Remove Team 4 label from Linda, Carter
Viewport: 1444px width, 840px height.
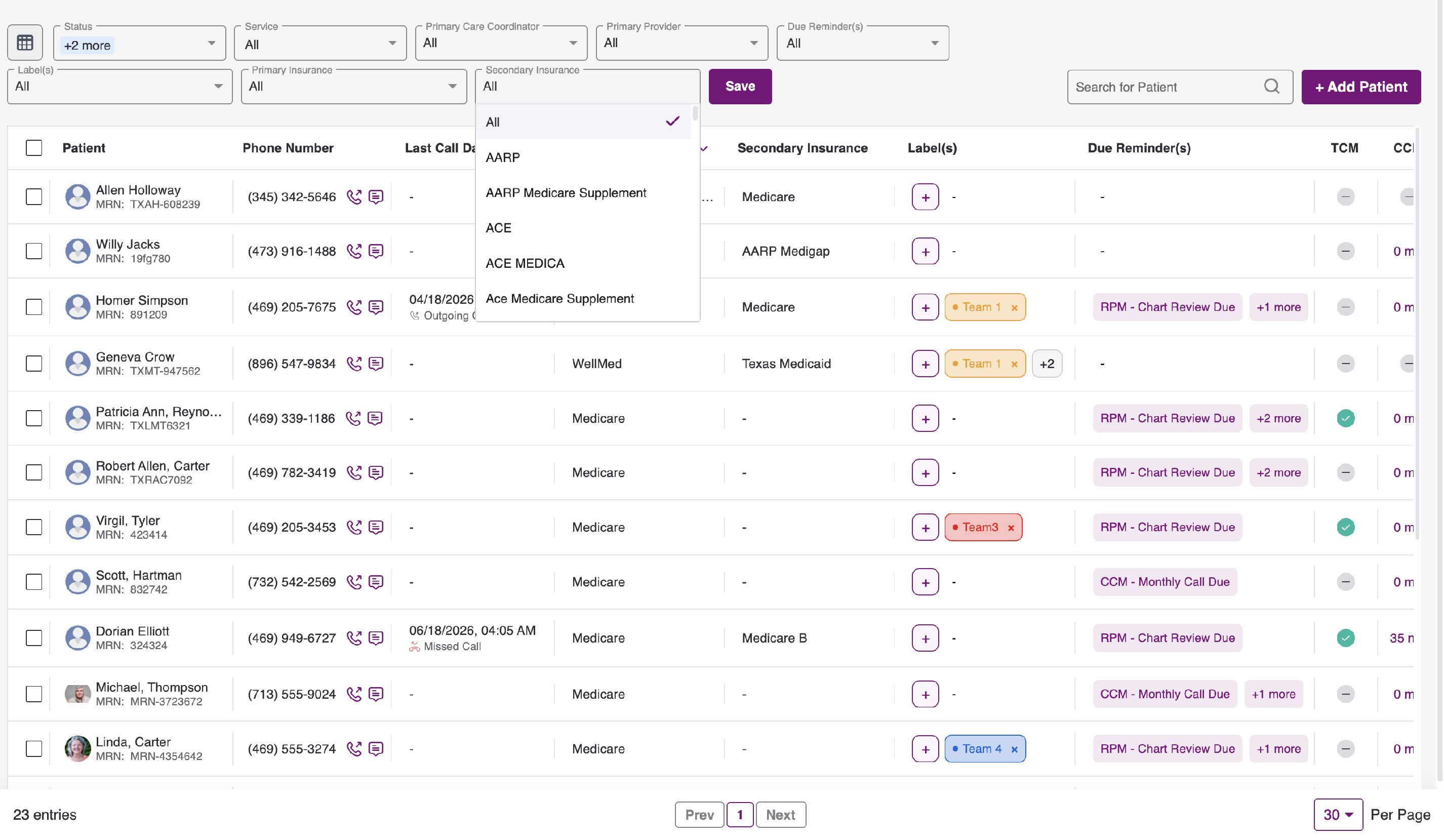[x=1015, y=749]
